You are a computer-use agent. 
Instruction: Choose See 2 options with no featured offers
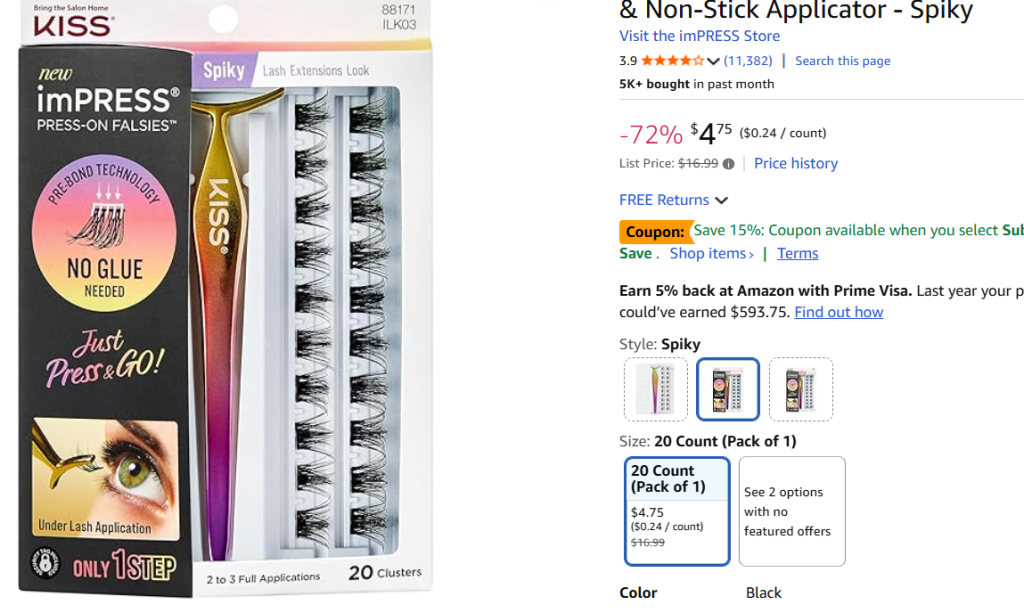pyautogui.click(x=792, y=511)
